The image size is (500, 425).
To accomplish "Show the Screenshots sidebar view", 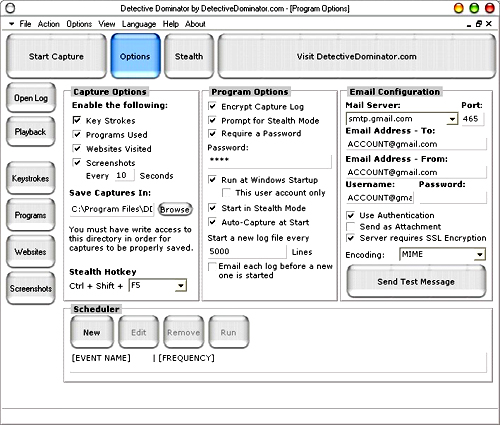I will (31, 288).
